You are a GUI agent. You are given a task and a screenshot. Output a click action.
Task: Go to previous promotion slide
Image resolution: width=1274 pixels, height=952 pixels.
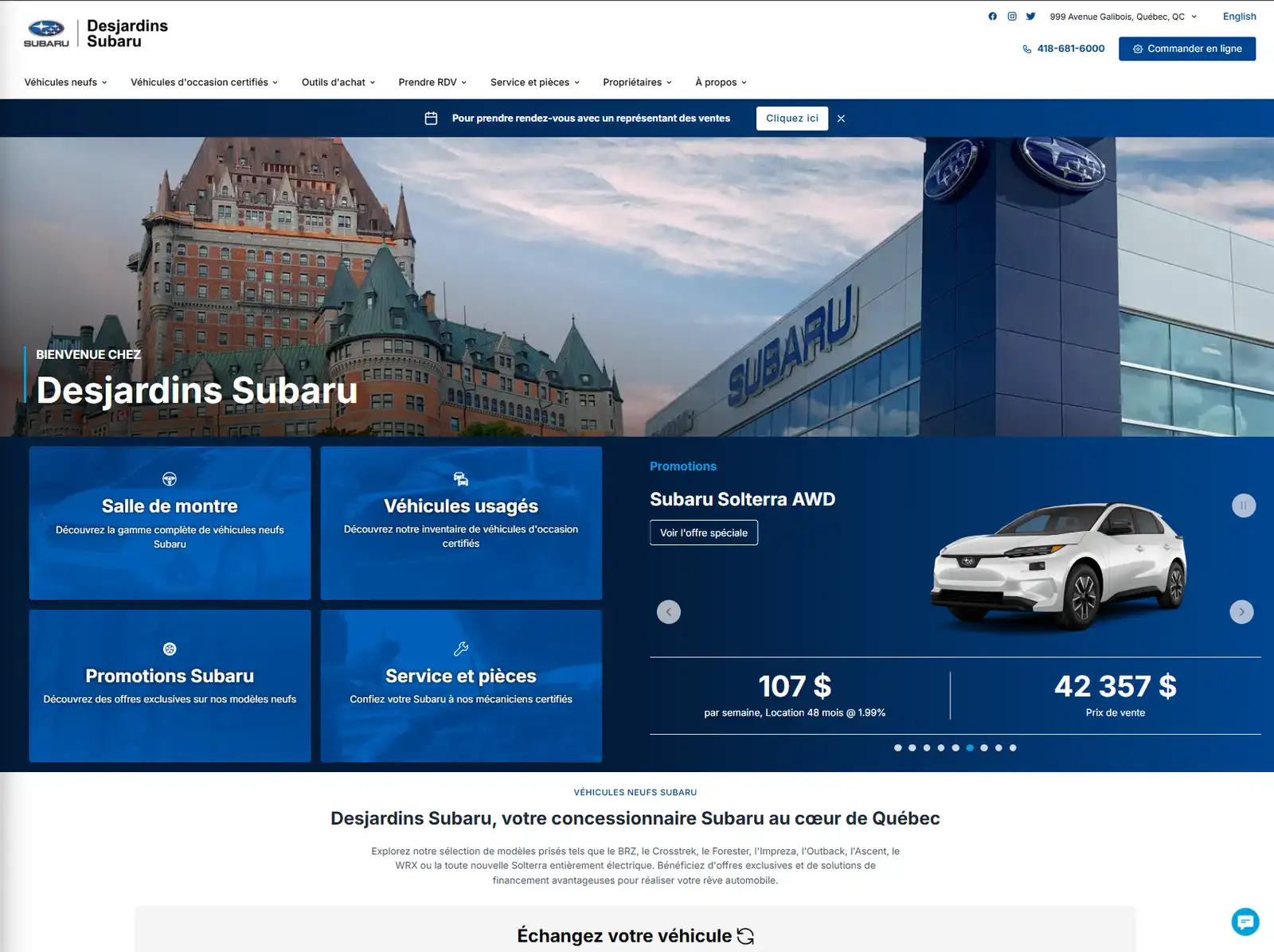coord(669,611)
